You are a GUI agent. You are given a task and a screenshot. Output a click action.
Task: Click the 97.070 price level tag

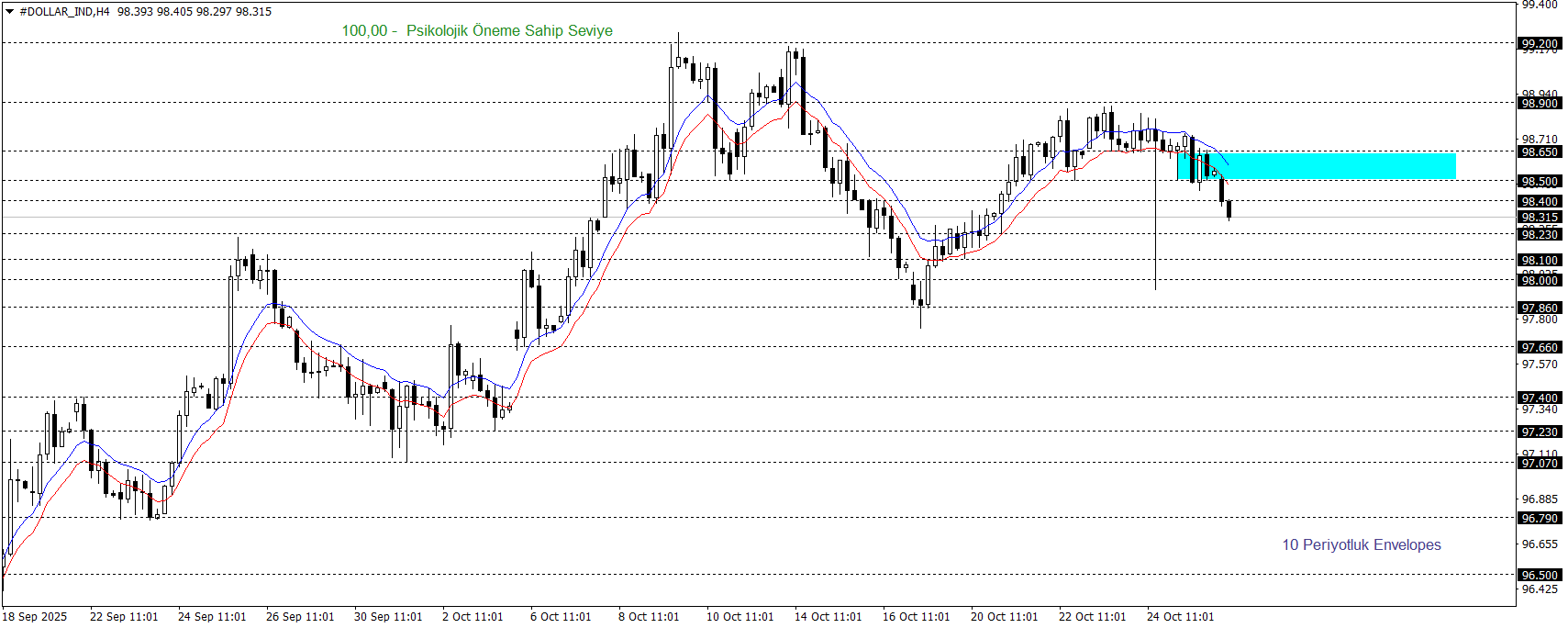tap(1540, 463)
